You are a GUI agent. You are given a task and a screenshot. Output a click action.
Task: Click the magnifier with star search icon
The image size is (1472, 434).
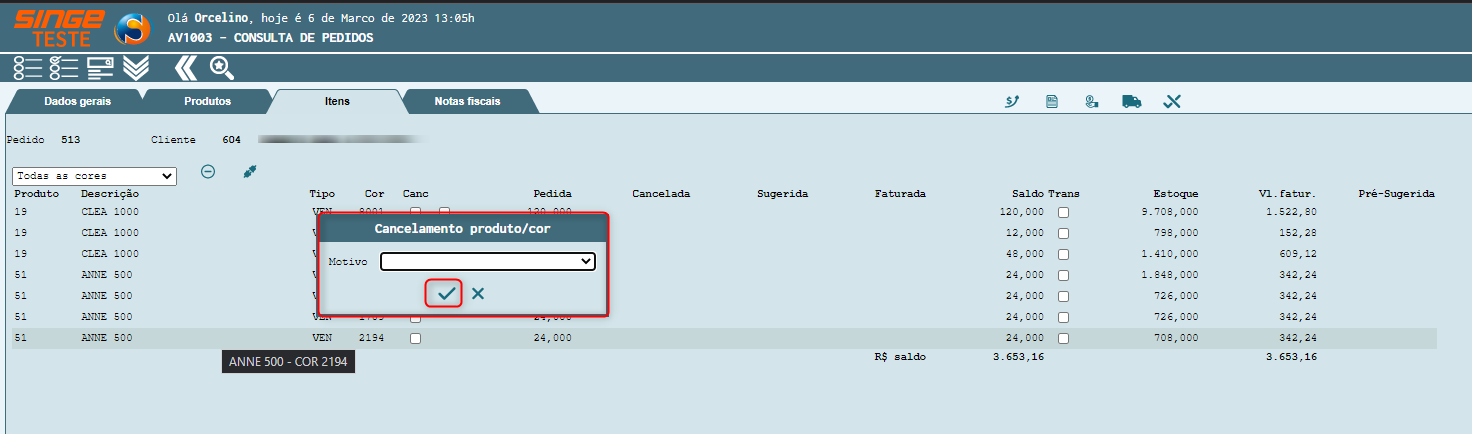pos(221,68)
